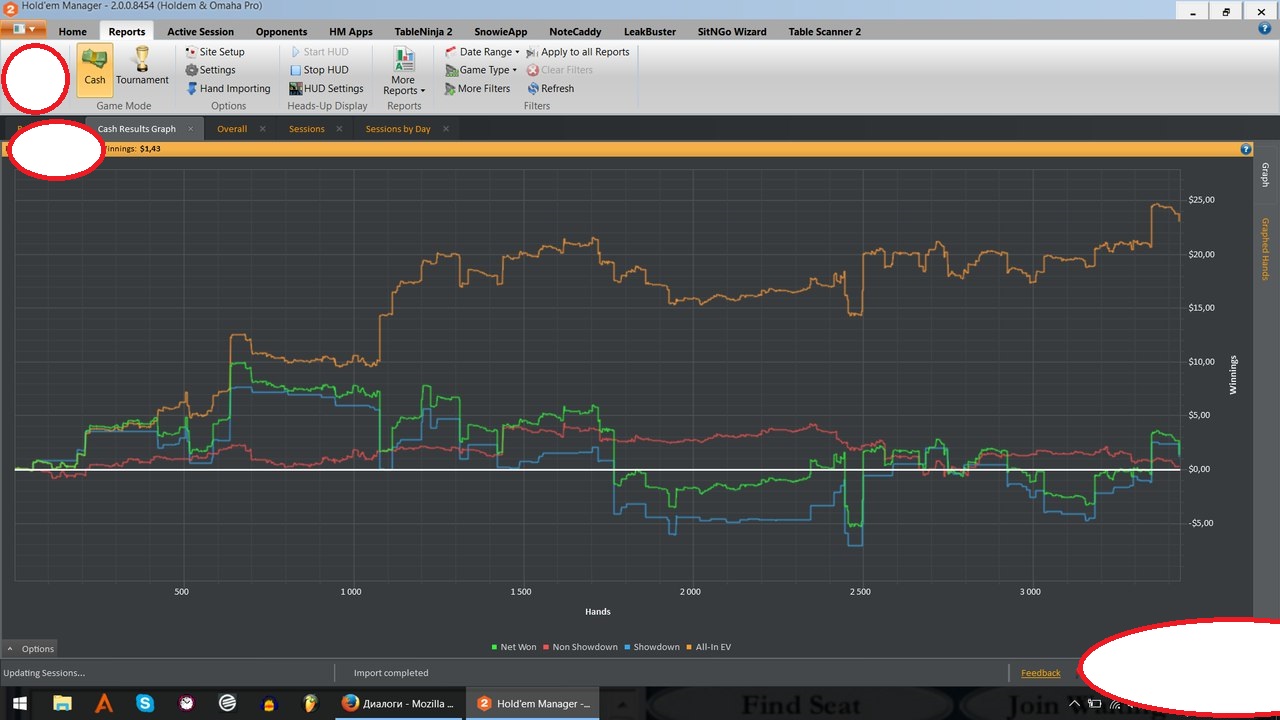Open the headphones app on taskbar
The width and height of the screenshot is (1280, 720).
pyautogui.click(x=269, y=704)
